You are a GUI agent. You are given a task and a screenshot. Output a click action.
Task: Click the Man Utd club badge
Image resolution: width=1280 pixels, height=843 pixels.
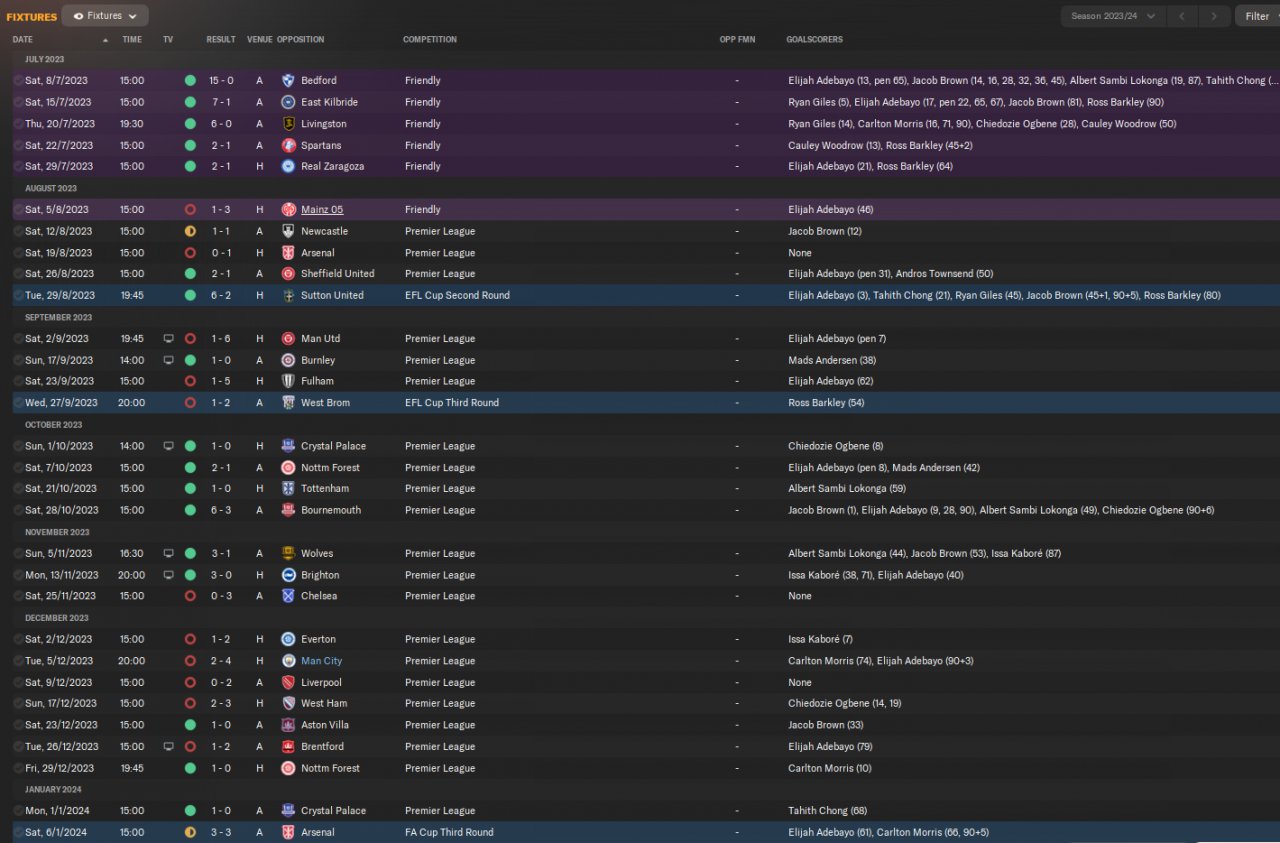[288, 339]
